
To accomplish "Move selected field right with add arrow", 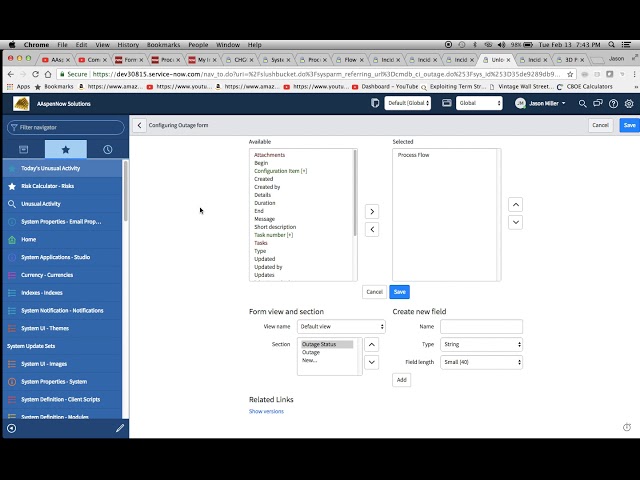I will coord(372,211).
